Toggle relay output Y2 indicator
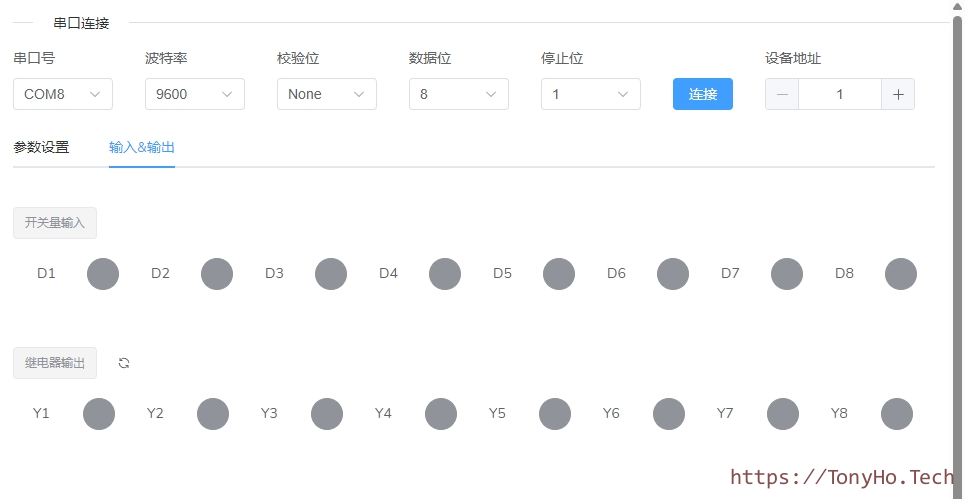This screenshot has height=499, width=965. click(x=213, y=414)
